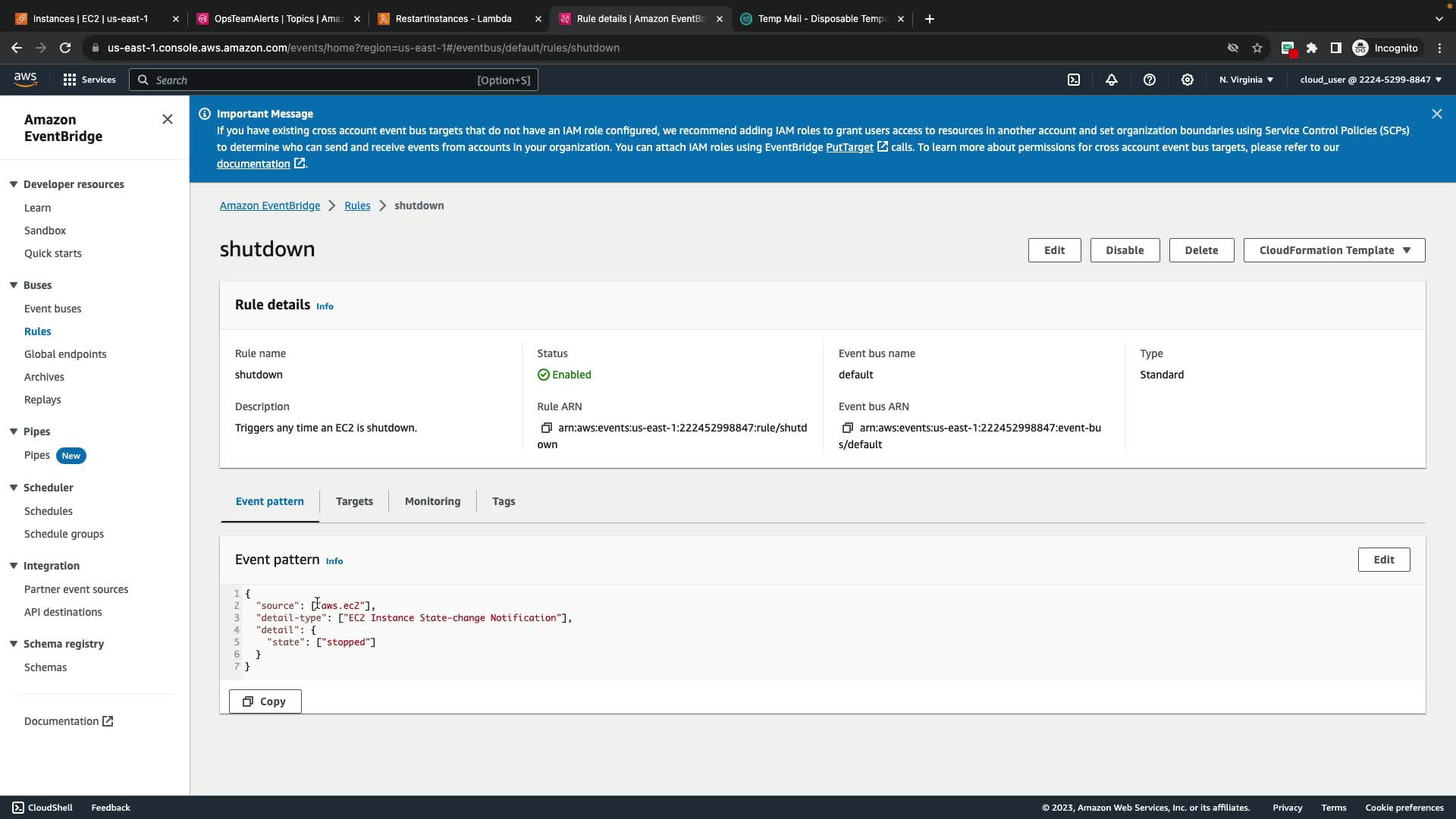
Task: Collapse the Scheduler sidebar section
Action: coord(14,488)
